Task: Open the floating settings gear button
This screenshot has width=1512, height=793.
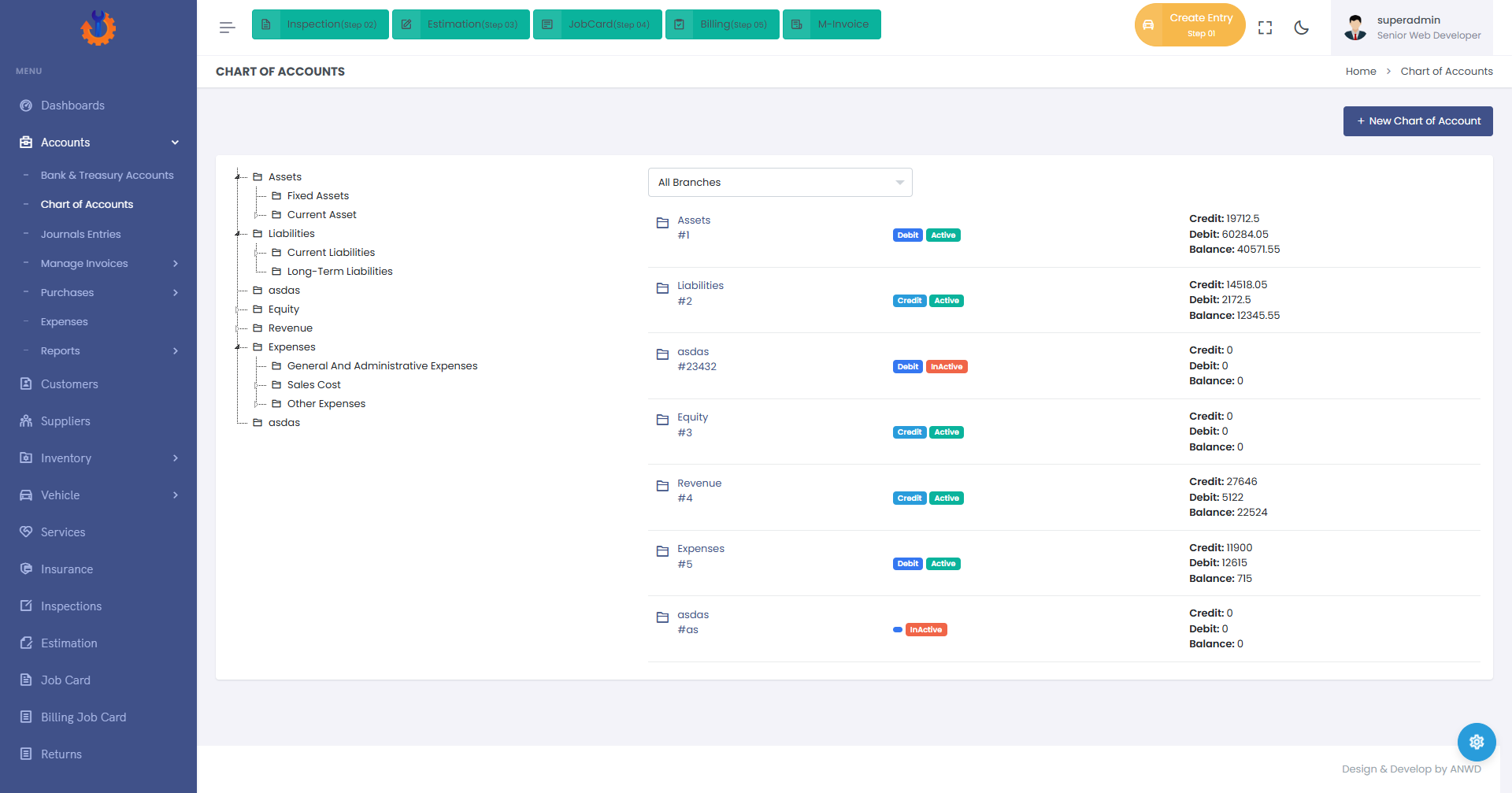Action: [1477, 742]
